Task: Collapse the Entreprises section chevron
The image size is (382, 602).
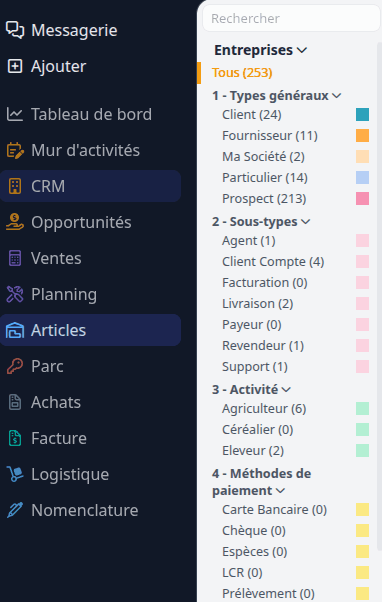Action: point(302,50)
